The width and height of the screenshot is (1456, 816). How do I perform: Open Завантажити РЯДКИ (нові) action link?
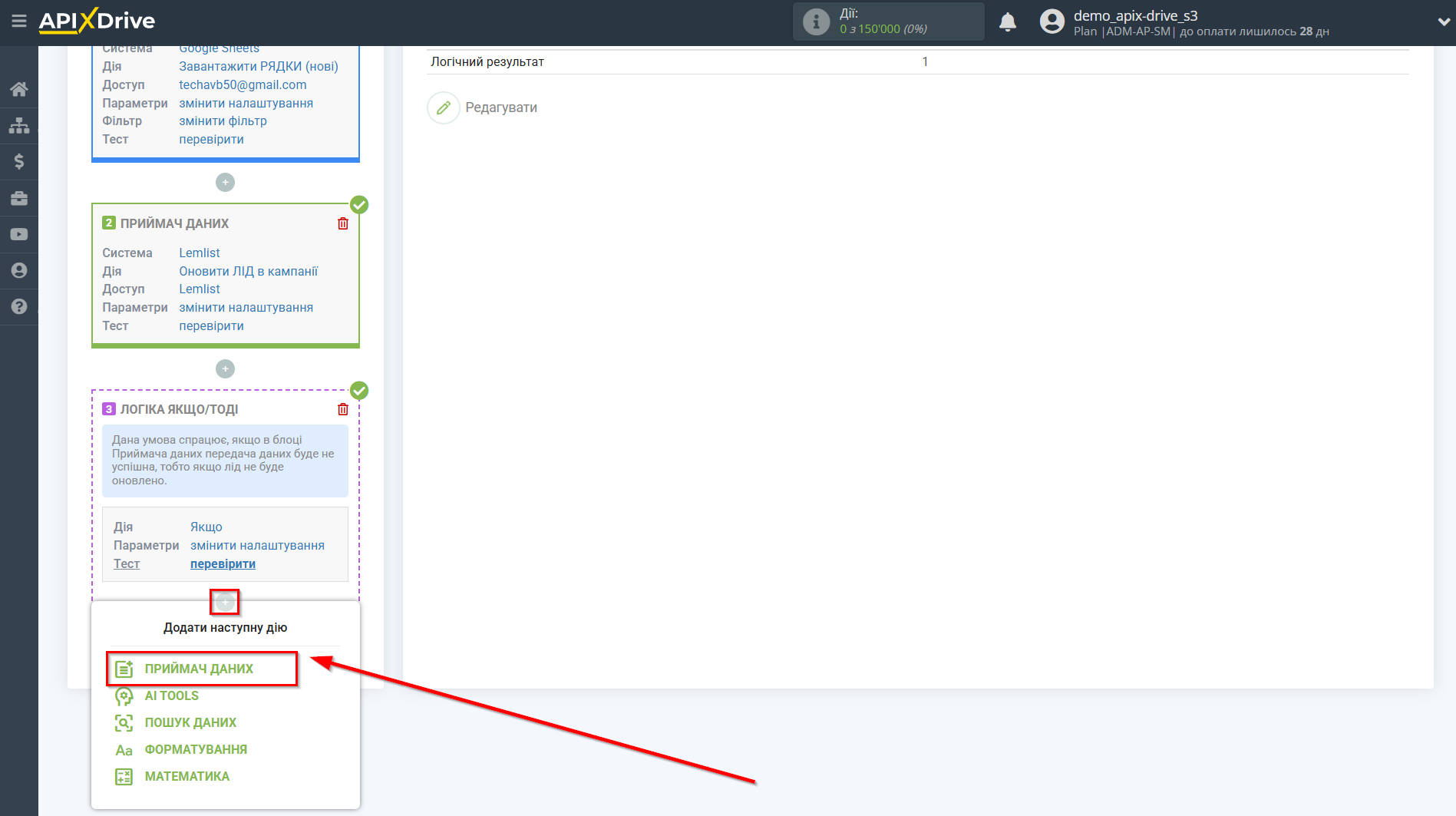tap(259, 66)
